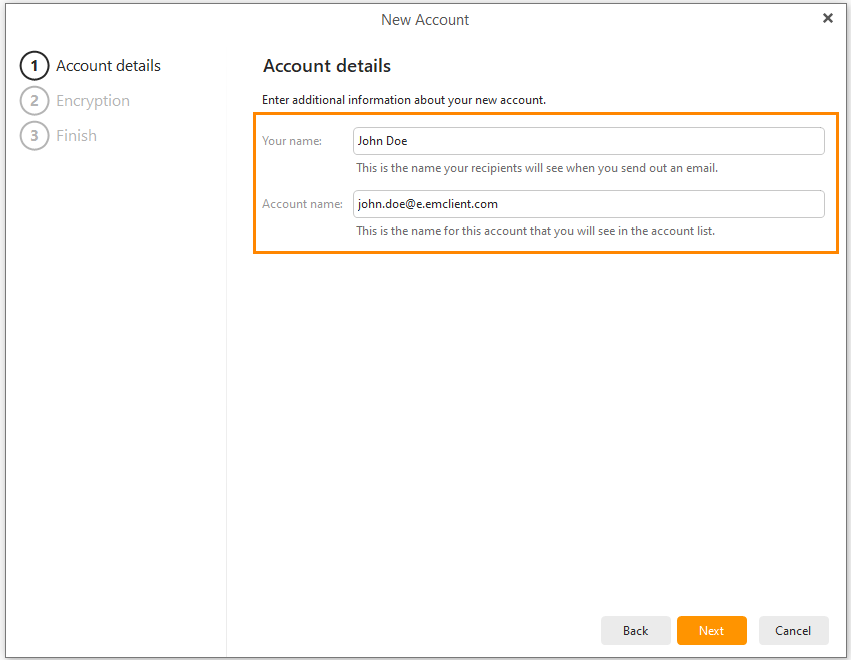
Task: Click the step 1 circle icon
Action: (34, 66)
